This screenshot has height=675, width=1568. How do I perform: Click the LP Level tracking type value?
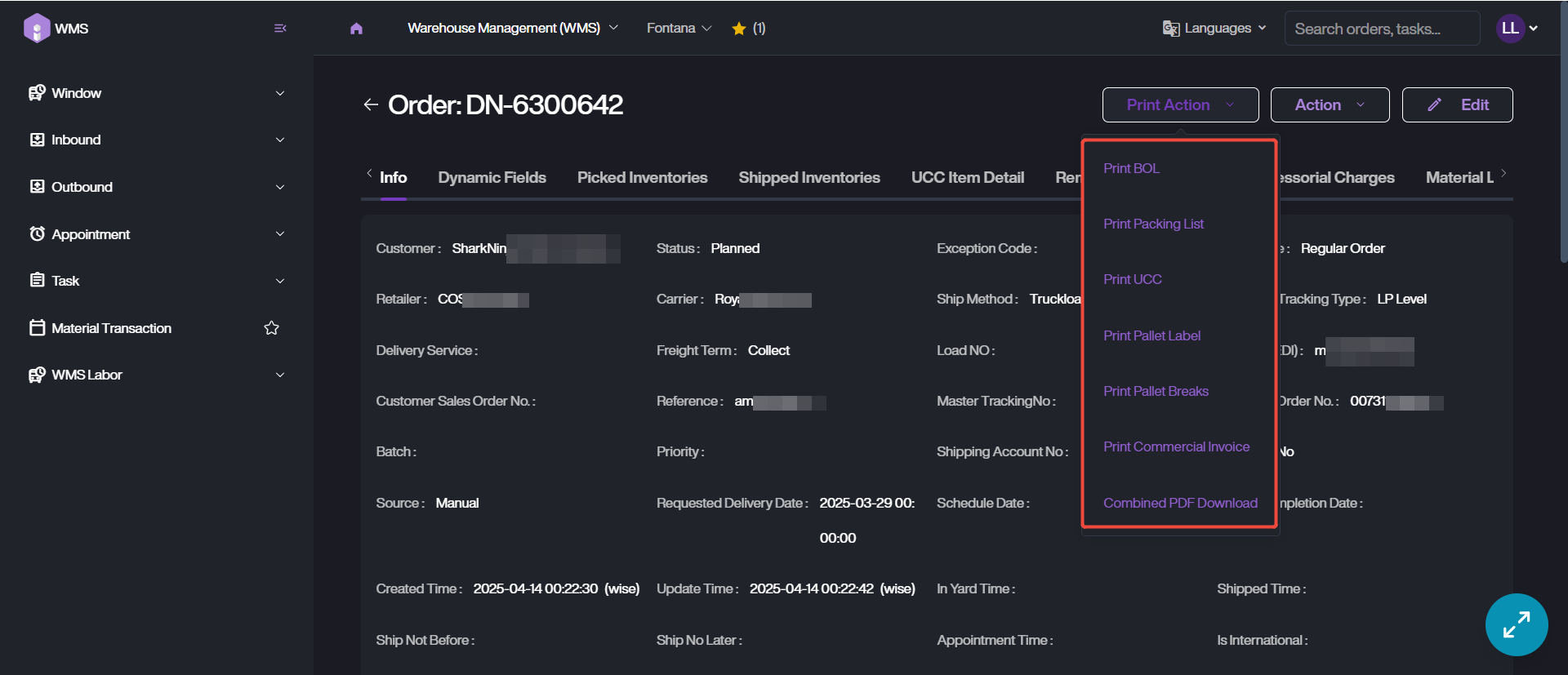[x=1401, y=299]
